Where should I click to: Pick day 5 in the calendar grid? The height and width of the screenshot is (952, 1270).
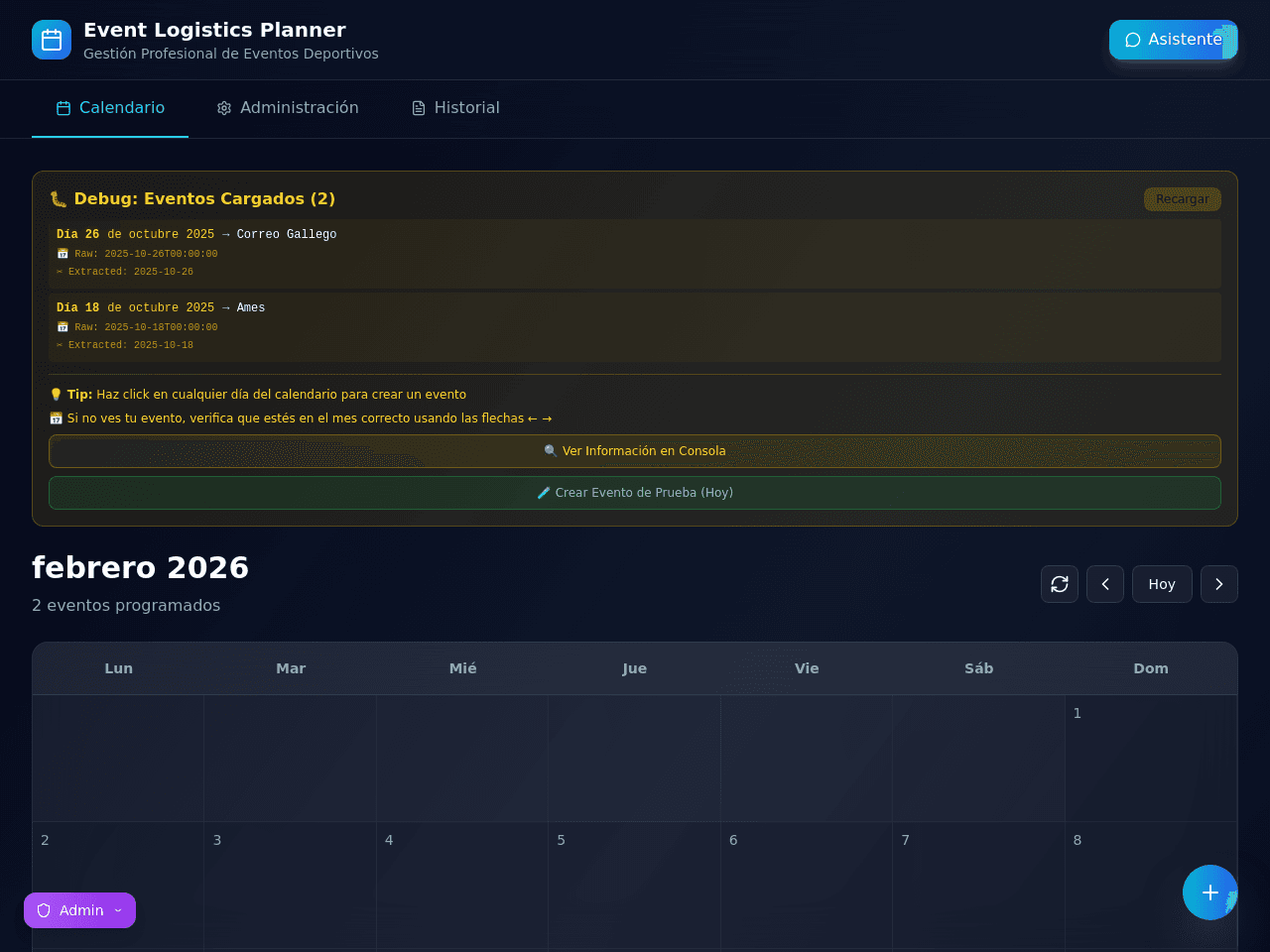pos(634,887)
